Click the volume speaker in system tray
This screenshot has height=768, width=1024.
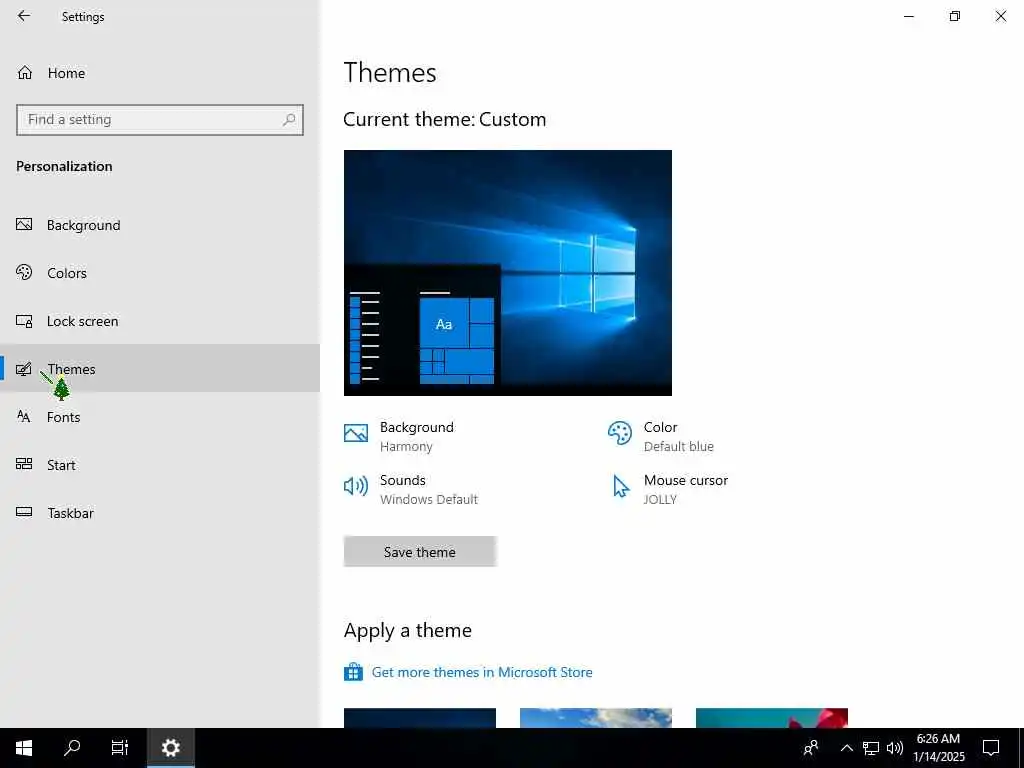coord(895,748)
